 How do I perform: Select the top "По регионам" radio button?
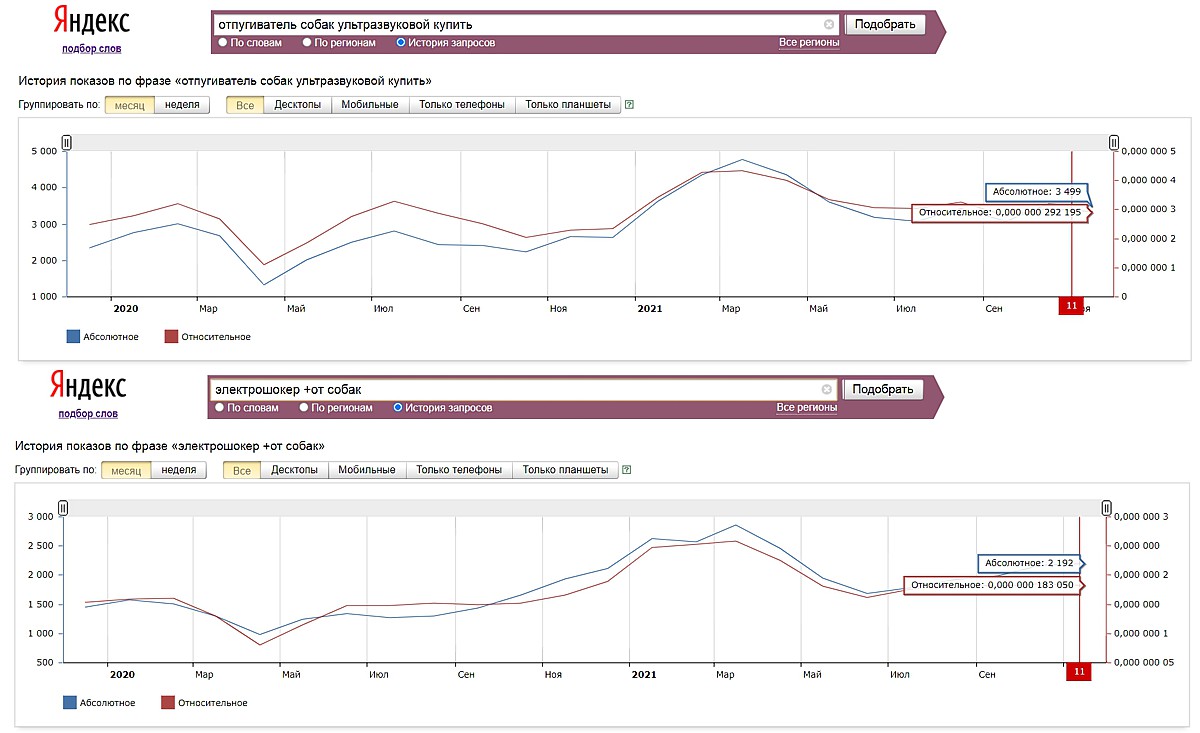point(306,43)
